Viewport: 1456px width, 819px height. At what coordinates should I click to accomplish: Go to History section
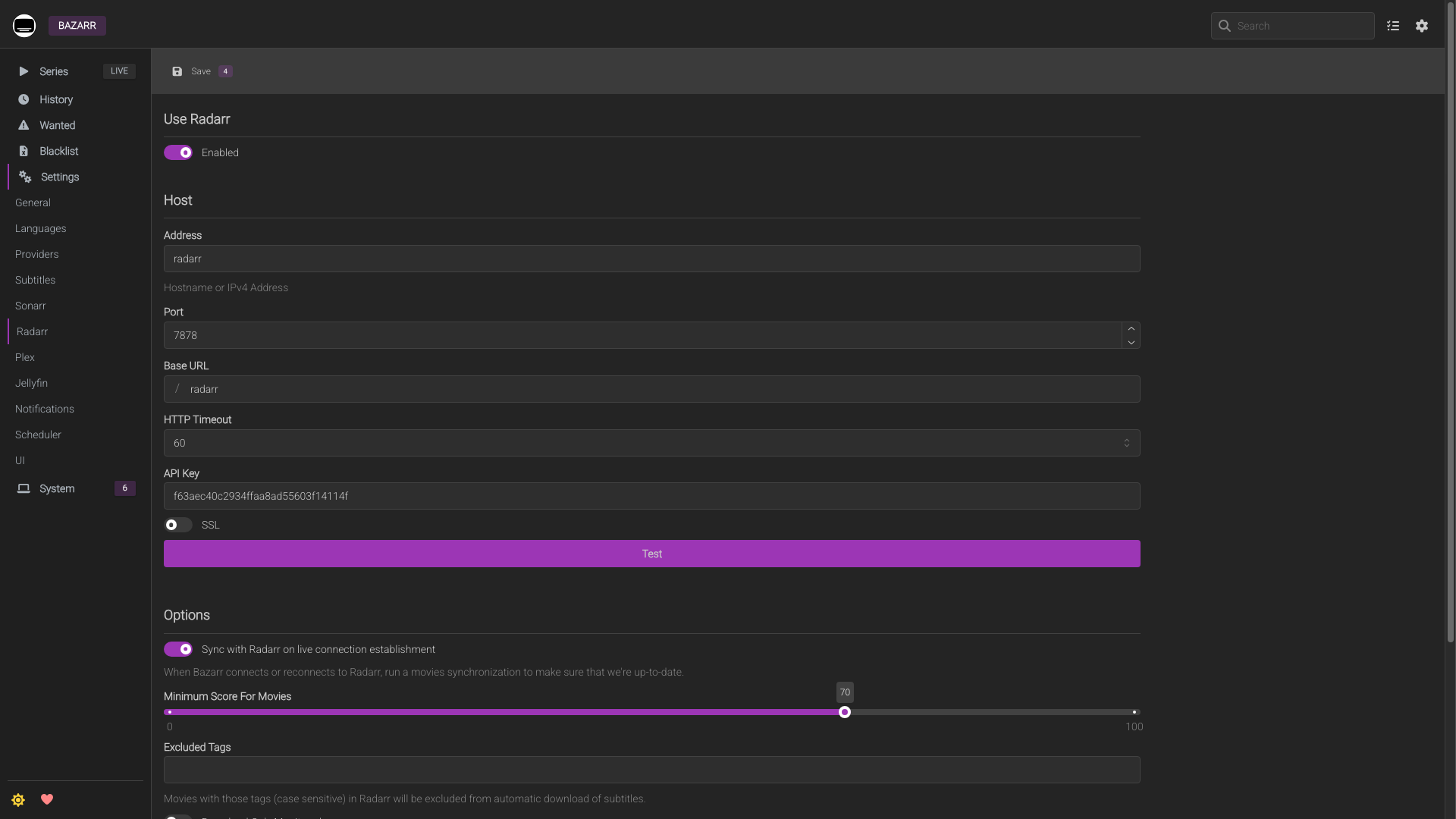click(56, 99)
